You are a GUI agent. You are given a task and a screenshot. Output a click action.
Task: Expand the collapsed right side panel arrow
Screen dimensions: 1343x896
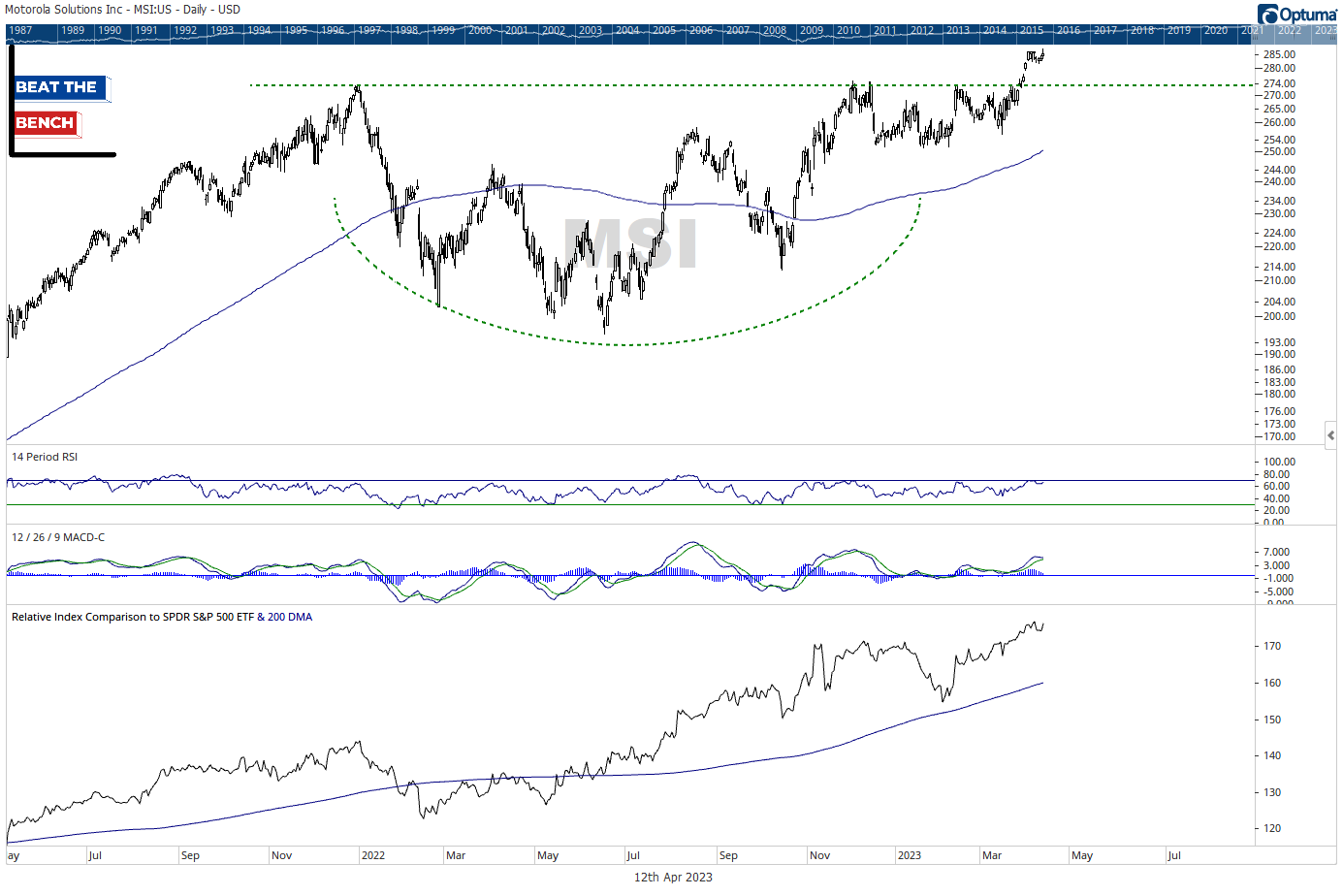pyautogui.click(x=1330, y=435)
